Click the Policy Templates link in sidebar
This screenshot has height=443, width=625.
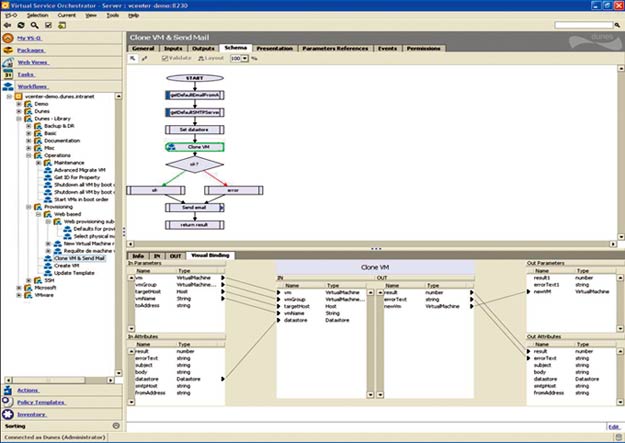click(40, 402)
